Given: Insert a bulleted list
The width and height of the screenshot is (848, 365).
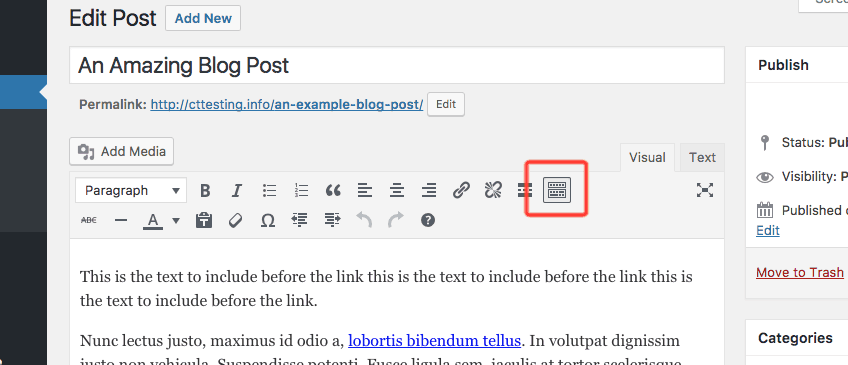Looking at the screenshot, I should pyautogui.click(x=269, y=190).
